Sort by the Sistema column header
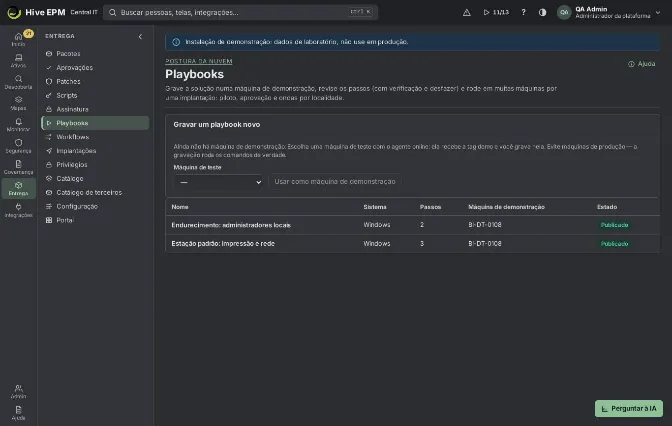Image resolution: width=672 pixels, height=426 pixels. 375,207
